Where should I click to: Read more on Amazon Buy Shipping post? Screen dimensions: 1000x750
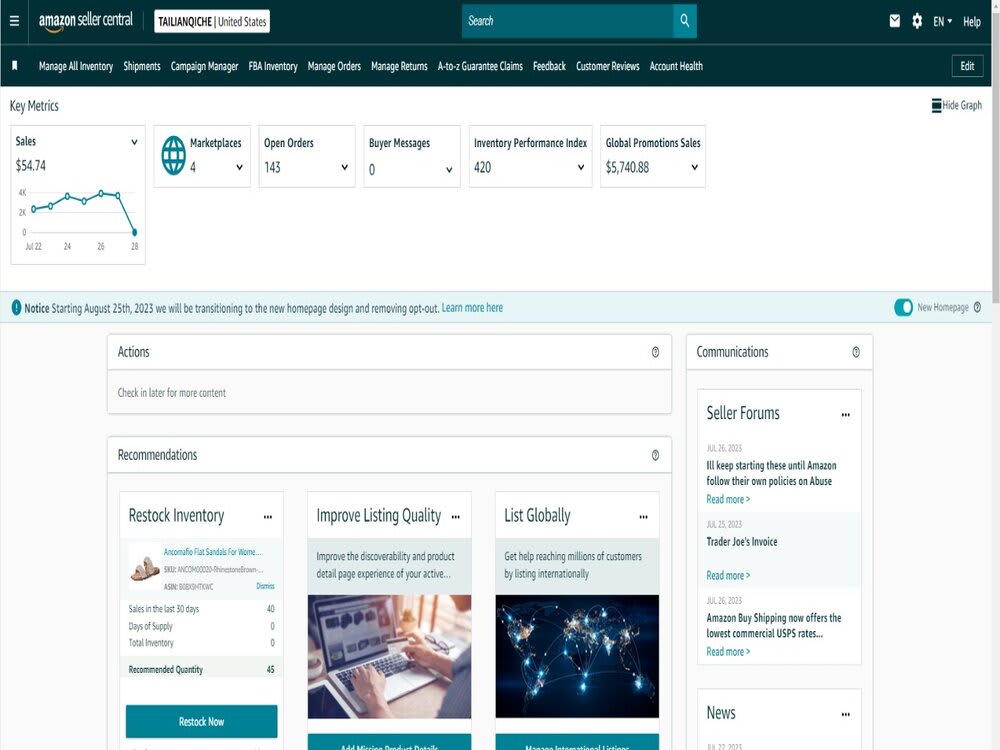pos(728,652)
